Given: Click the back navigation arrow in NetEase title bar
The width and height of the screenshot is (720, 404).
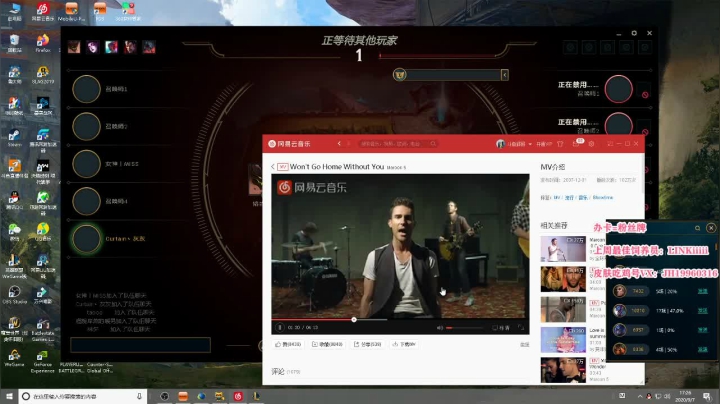Looking at the screenshot, I should tap(339, 144).
